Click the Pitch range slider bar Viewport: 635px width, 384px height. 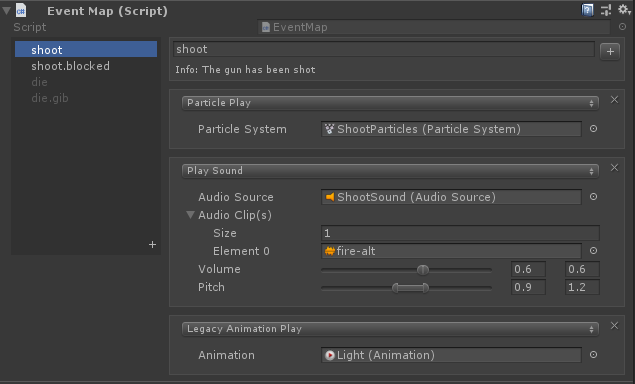[410, 288]
